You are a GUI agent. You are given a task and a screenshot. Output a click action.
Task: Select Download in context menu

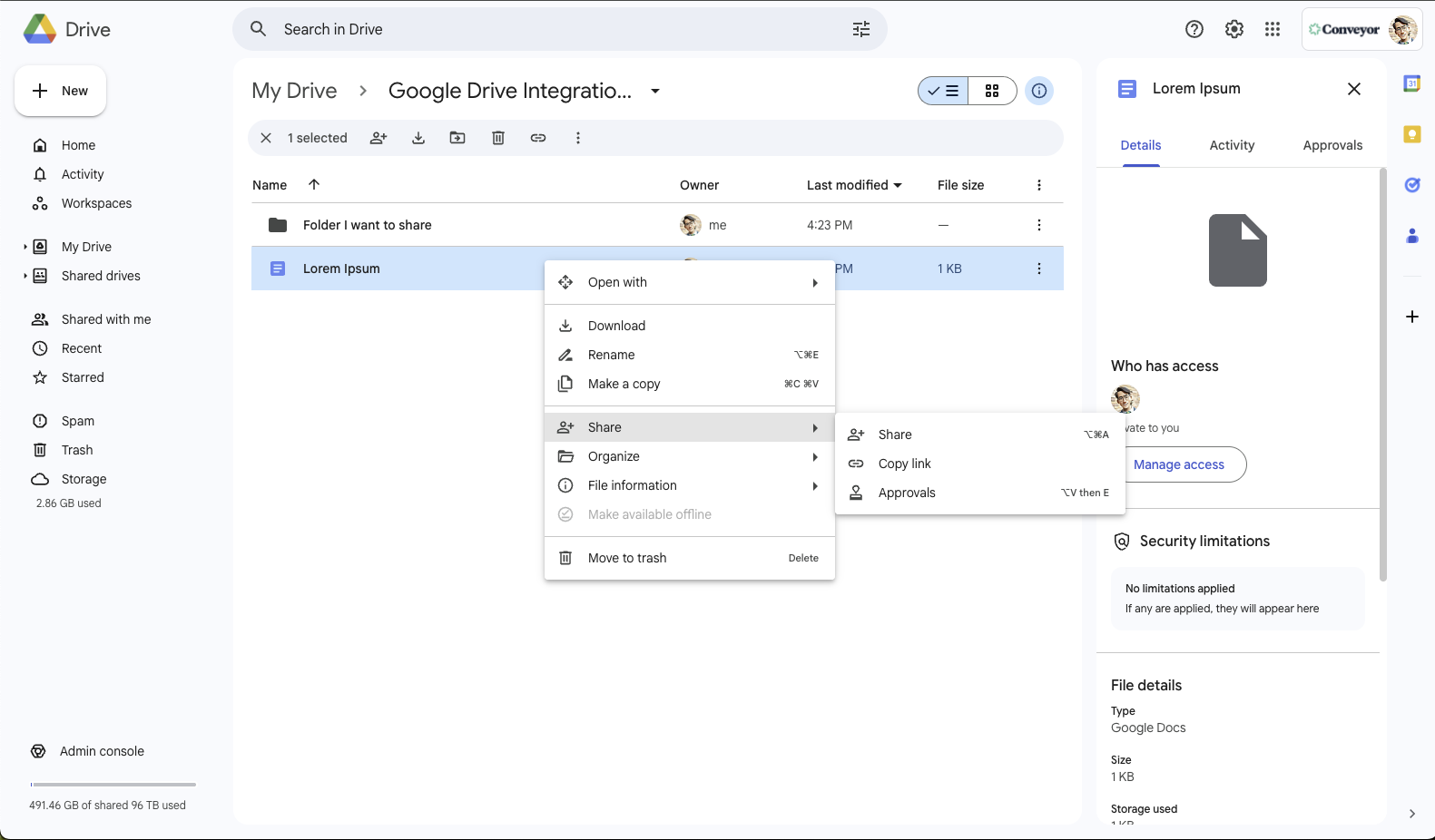coord(690,326)
